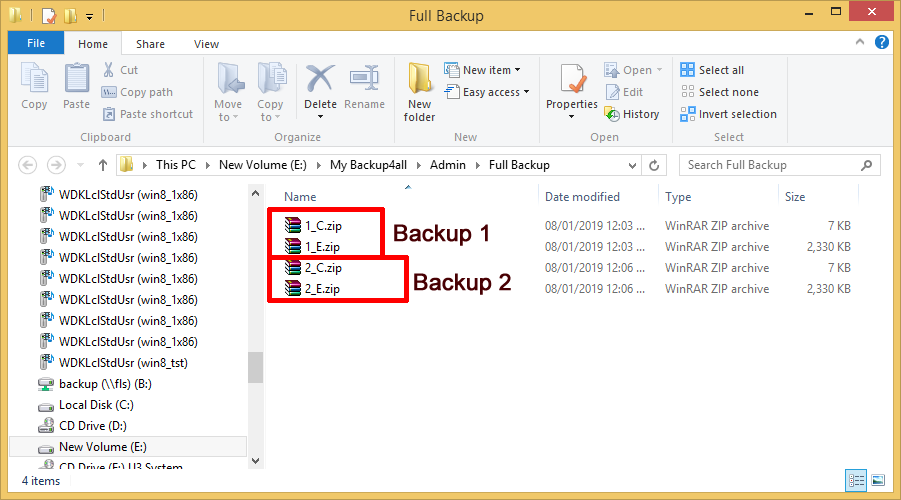This screenshot has height=500, width=901.
Task: Open the Properties dropdown arrow
Action: point(572,117)
